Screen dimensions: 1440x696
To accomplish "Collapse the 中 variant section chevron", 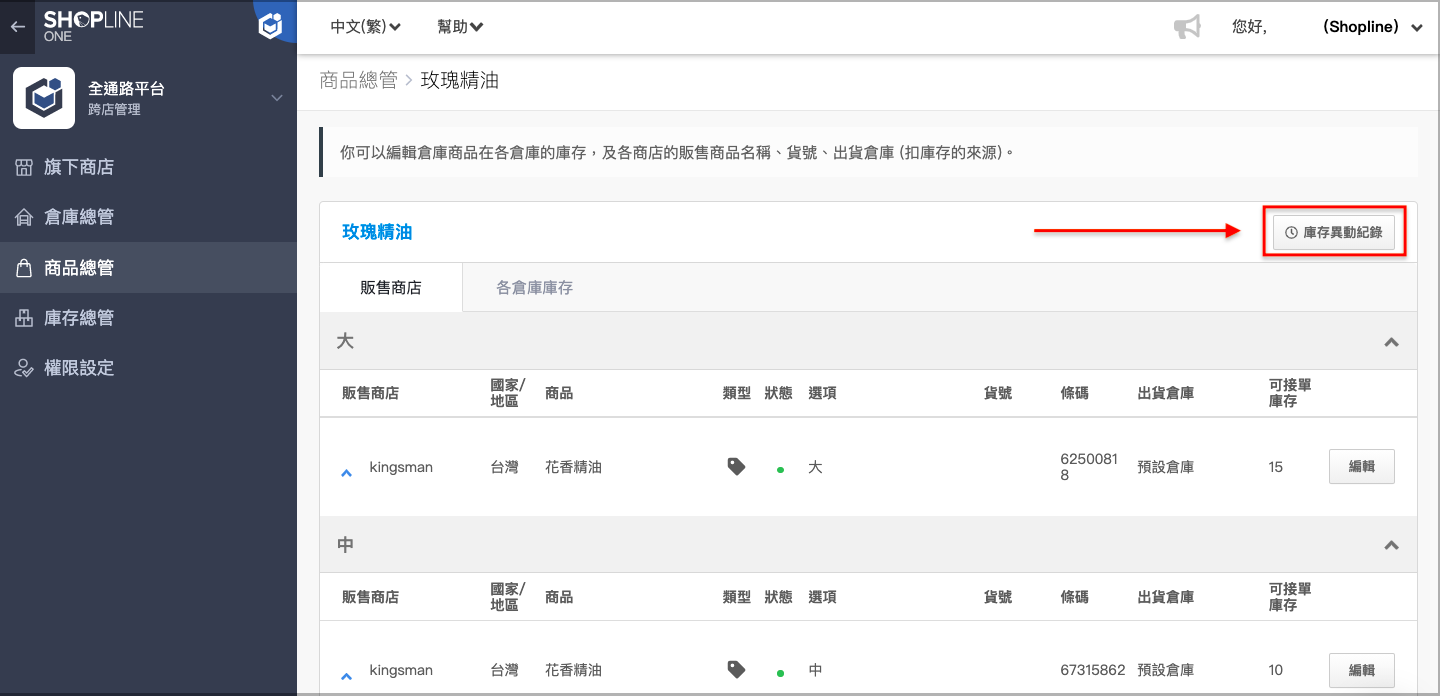I will pyautogui.click(x=1390, y=546).
